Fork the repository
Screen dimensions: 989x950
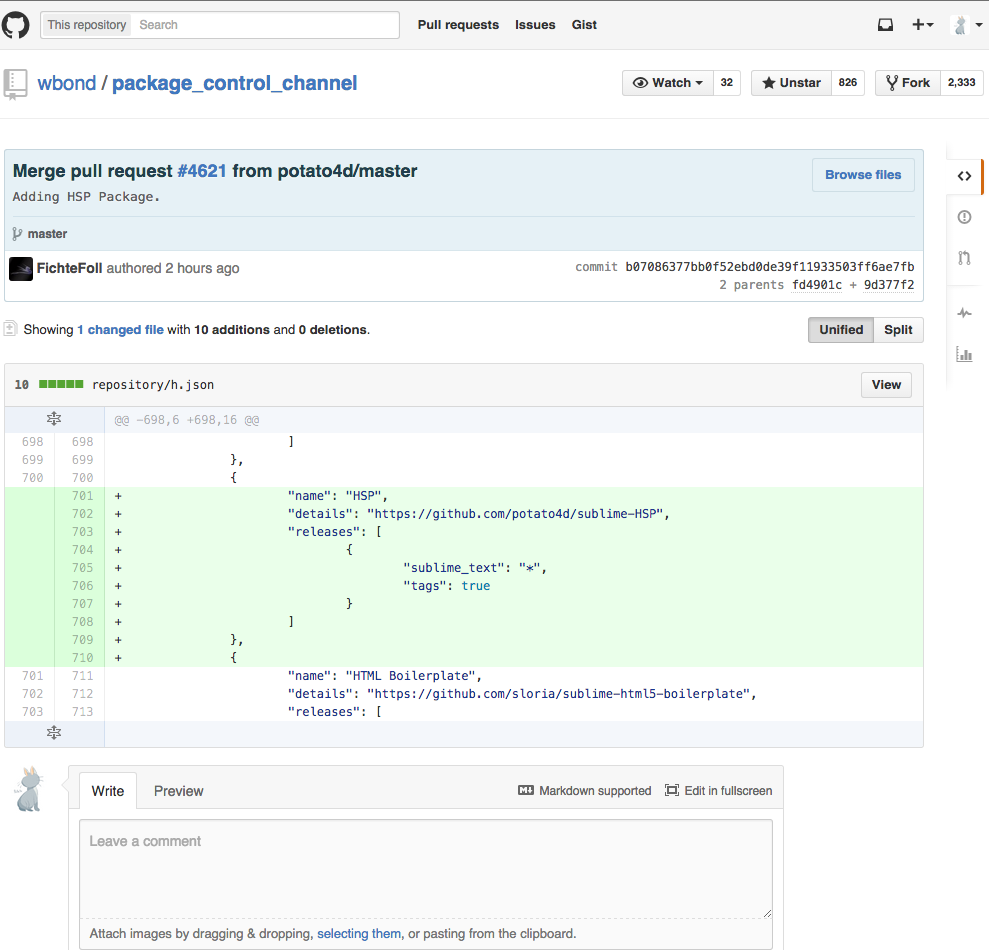pos(908,83)
